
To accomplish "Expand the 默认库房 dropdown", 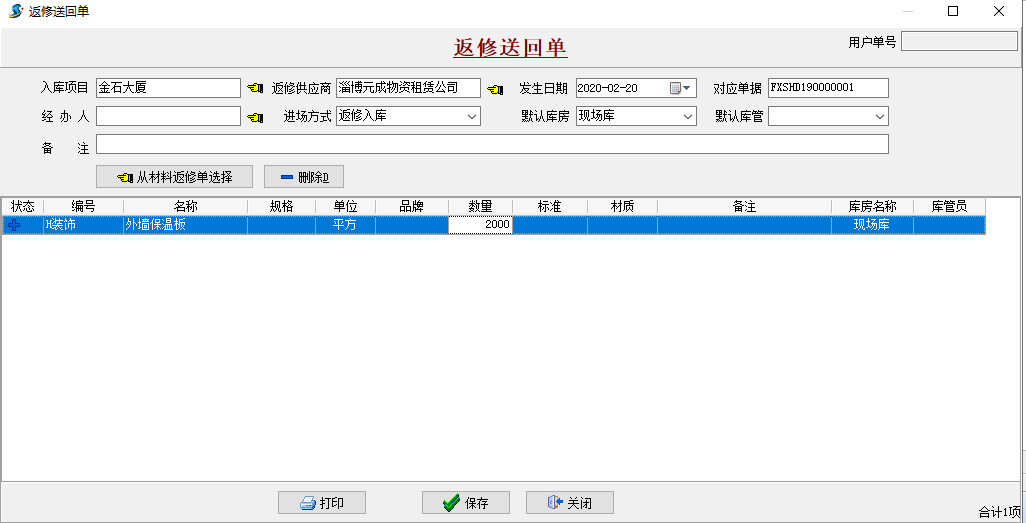I will click(x=688, y=117).
